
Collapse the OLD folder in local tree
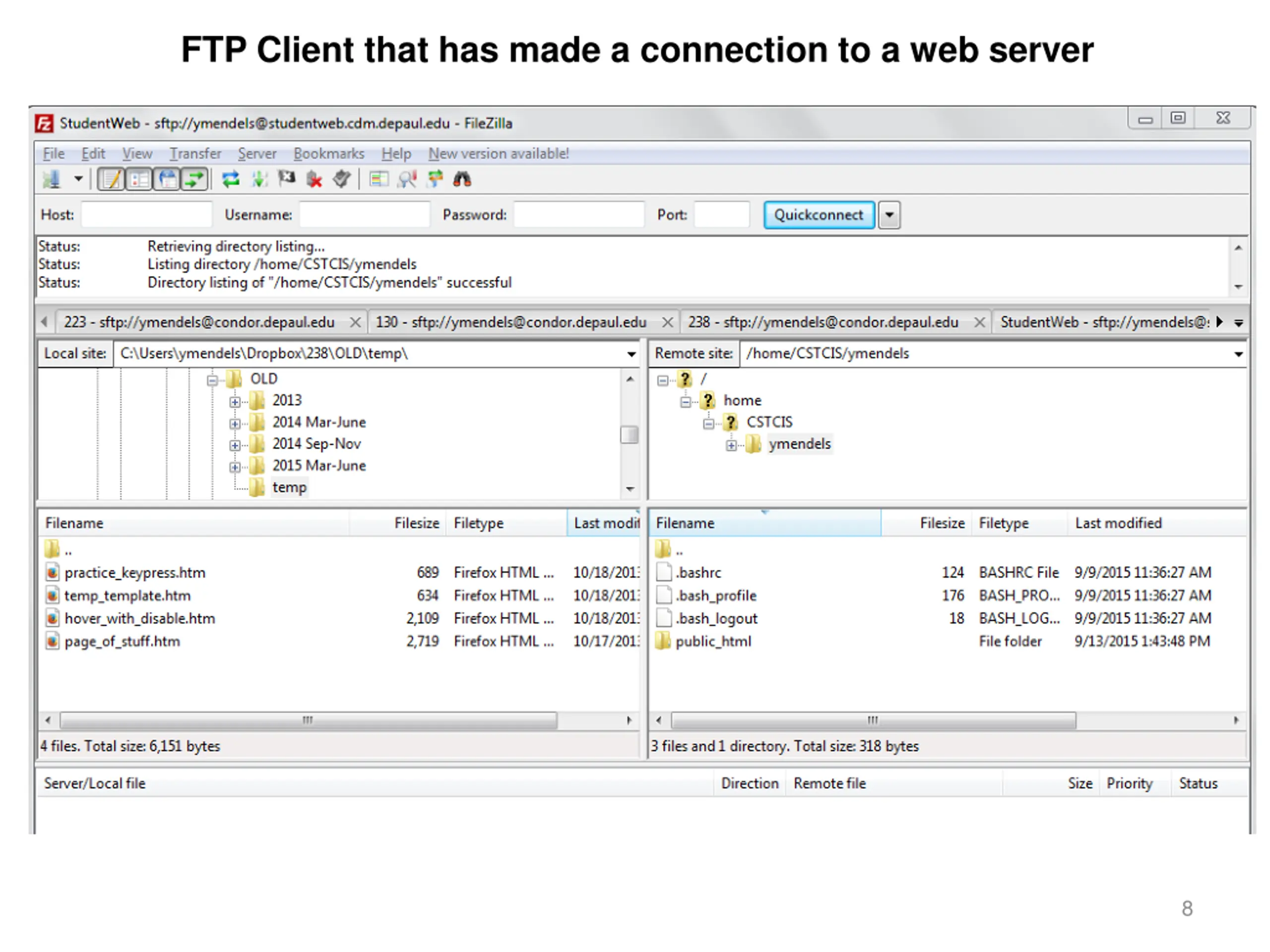[212, 380]
